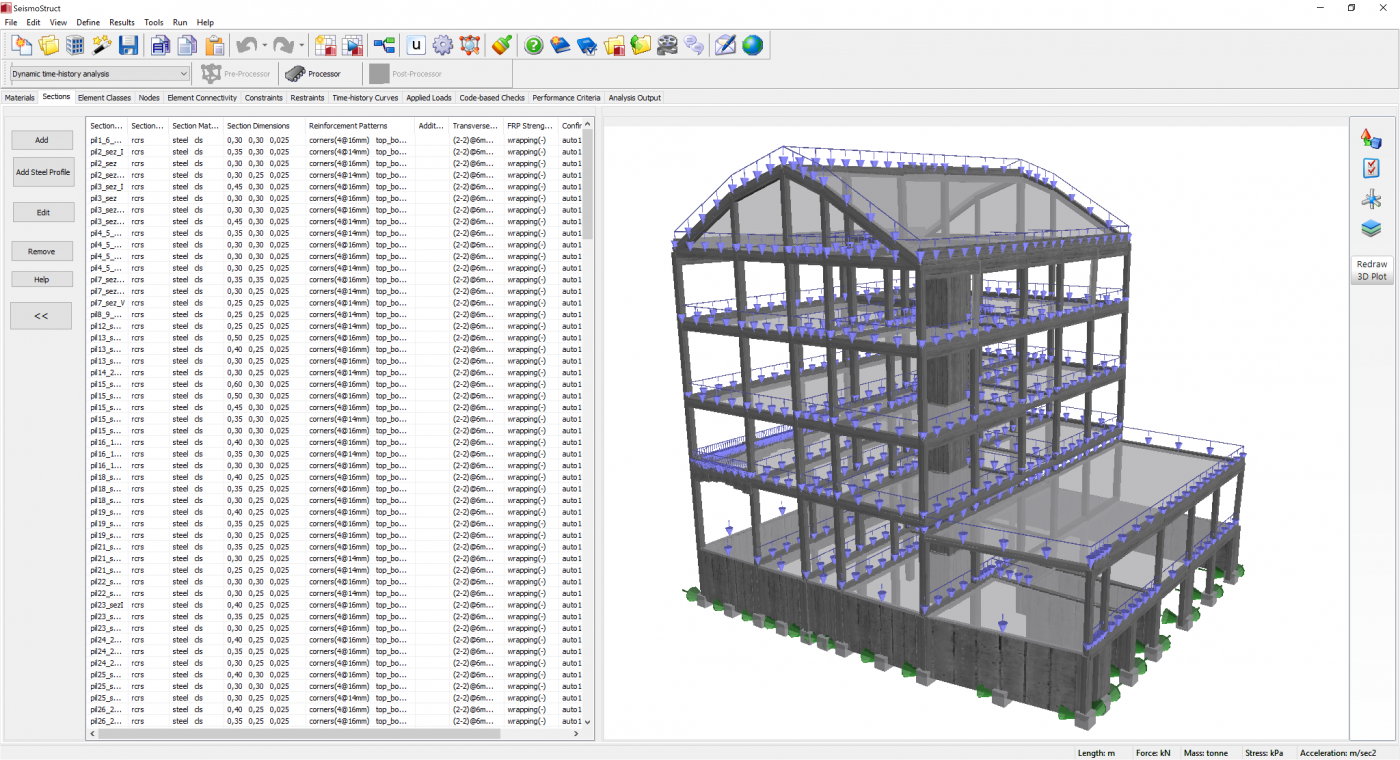Click the globe icon in toolbar
The image size is (1400, 760).
coord(752,45)
